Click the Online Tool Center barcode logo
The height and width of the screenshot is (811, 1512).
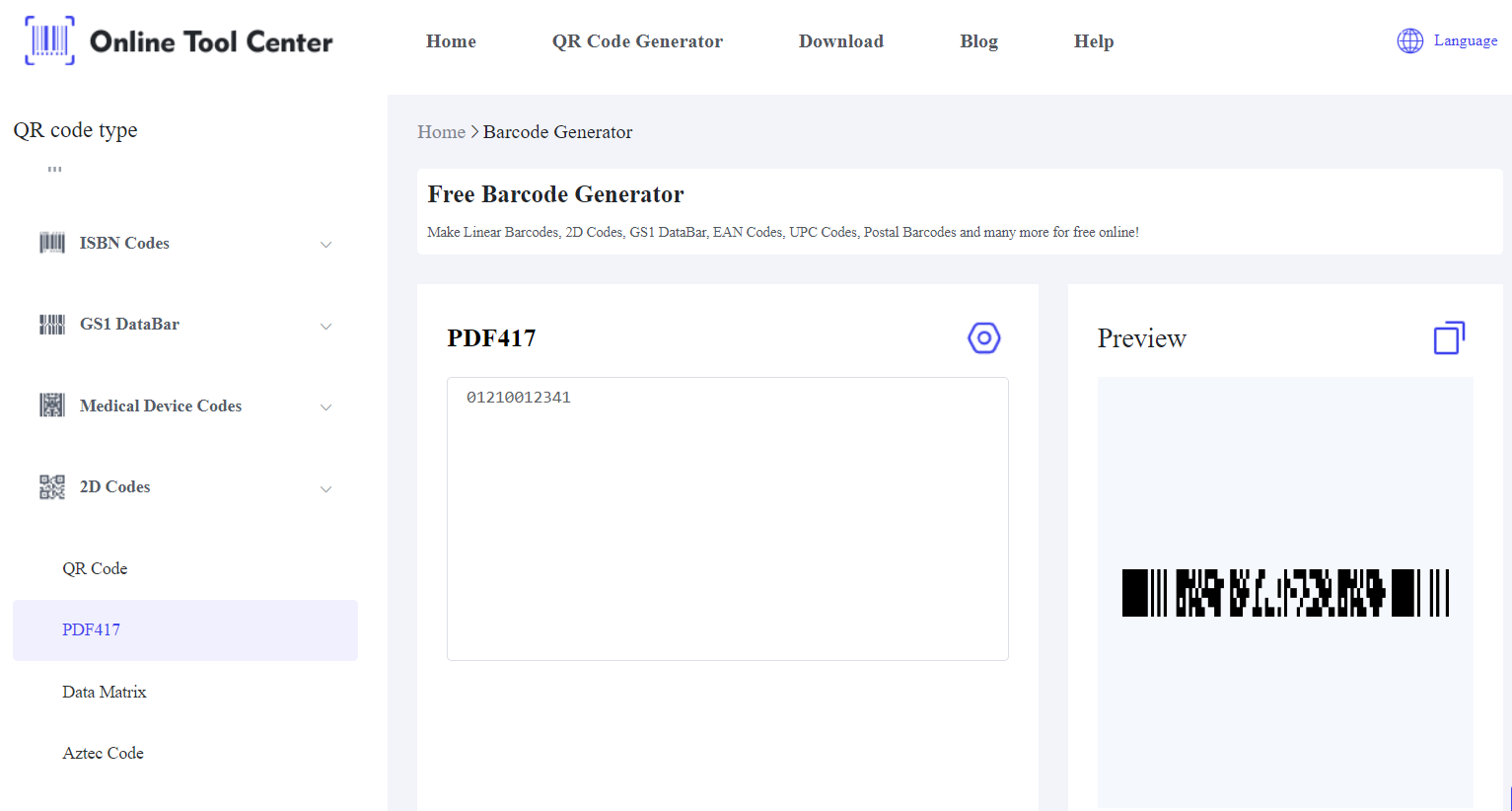click(49, 40)
